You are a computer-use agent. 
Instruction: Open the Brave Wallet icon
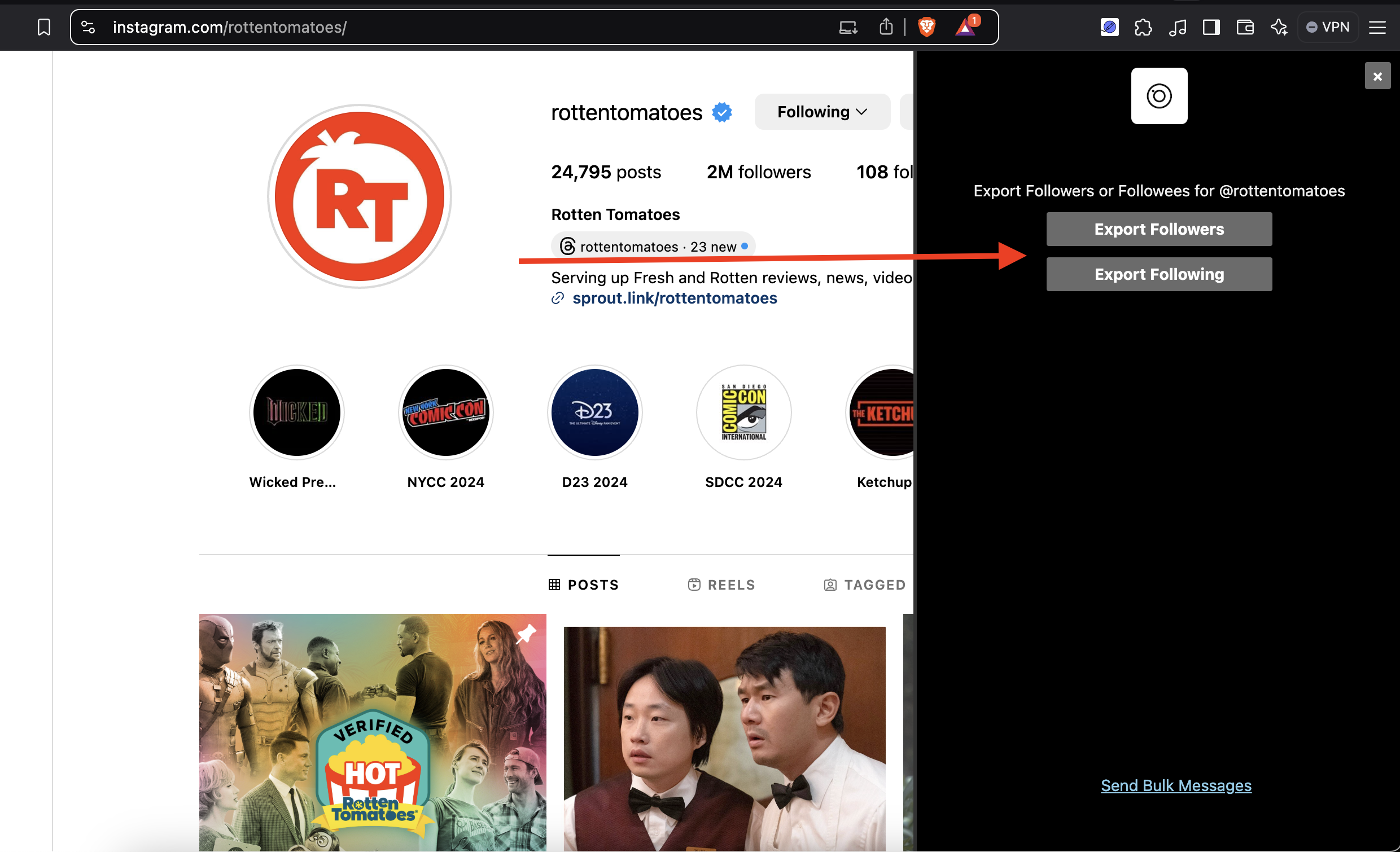click(1245, 27)
